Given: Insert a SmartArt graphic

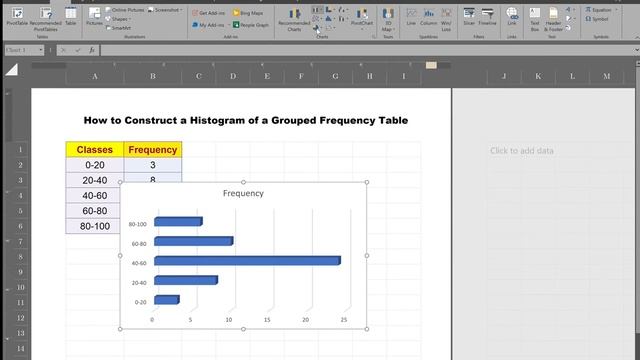Looking at the screenshot, I should pyautogui.click(x=118, y=28).
